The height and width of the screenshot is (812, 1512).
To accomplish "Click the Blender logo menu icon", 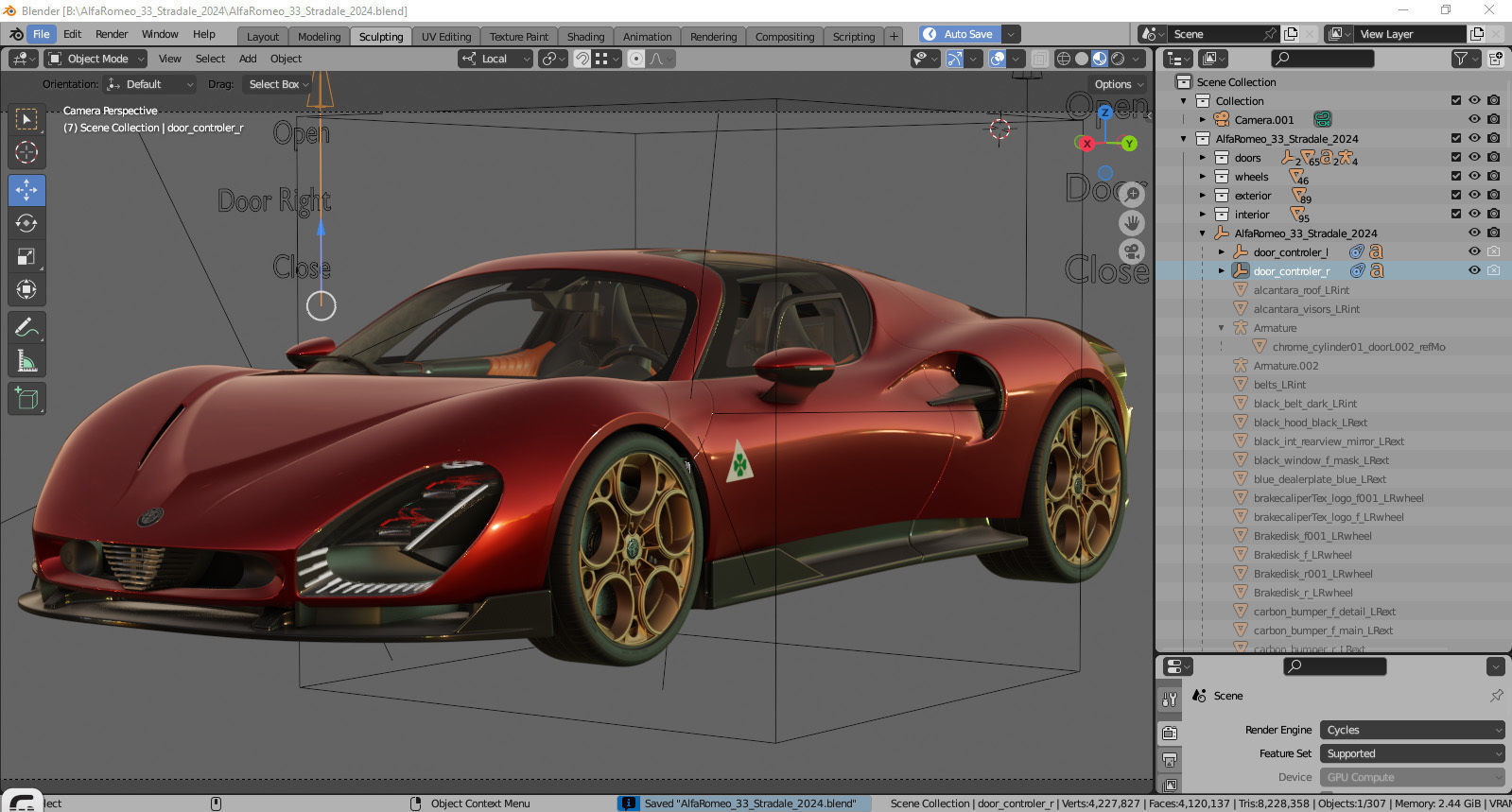I will click(x=16, y=34).
